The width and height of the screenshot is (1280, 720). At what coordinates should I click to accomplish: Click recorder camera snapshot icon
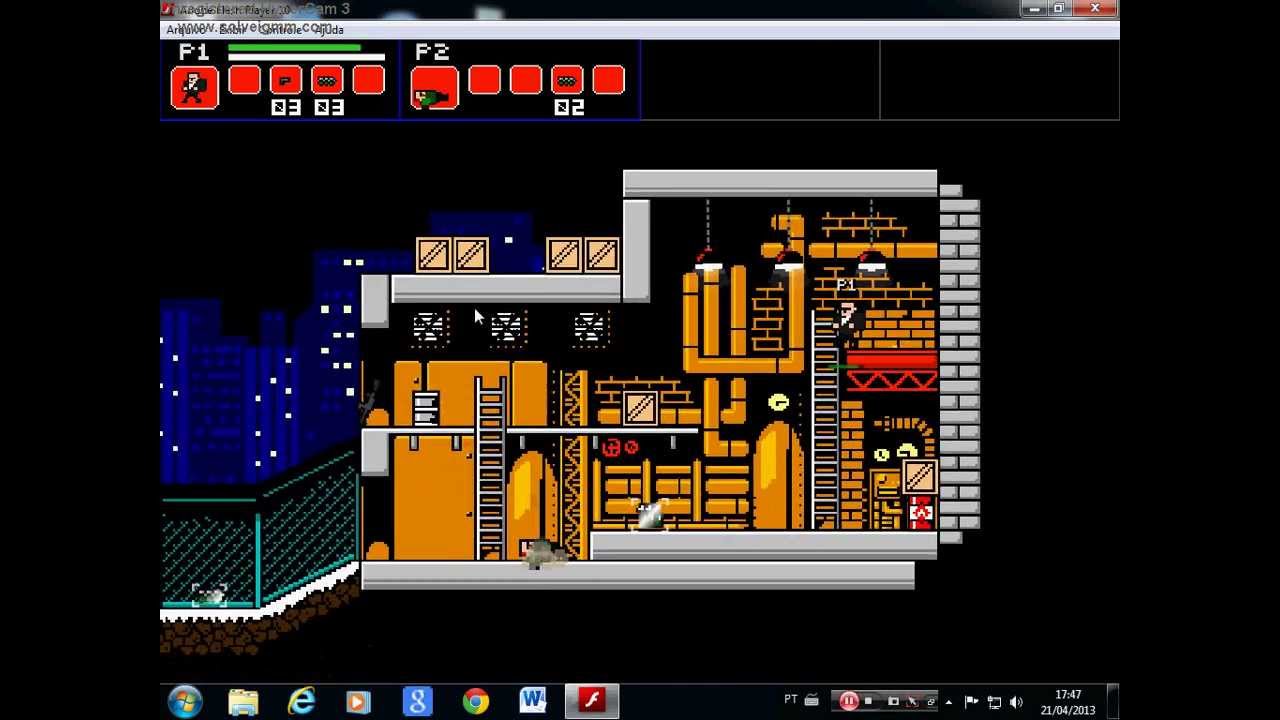click(x=893, y=701)
